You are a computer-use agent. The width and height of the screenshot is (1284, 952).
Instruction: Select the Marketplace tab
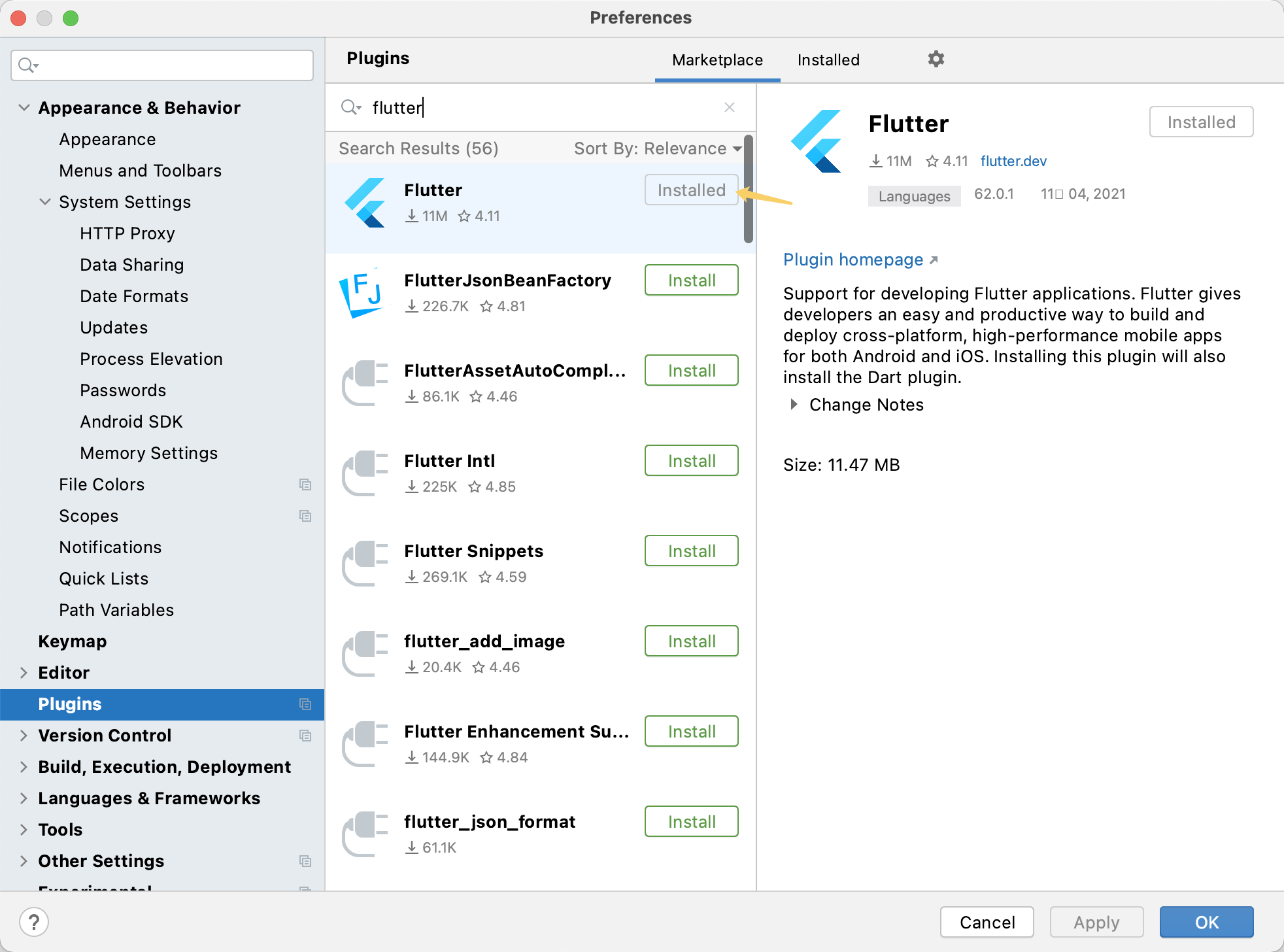717,60
